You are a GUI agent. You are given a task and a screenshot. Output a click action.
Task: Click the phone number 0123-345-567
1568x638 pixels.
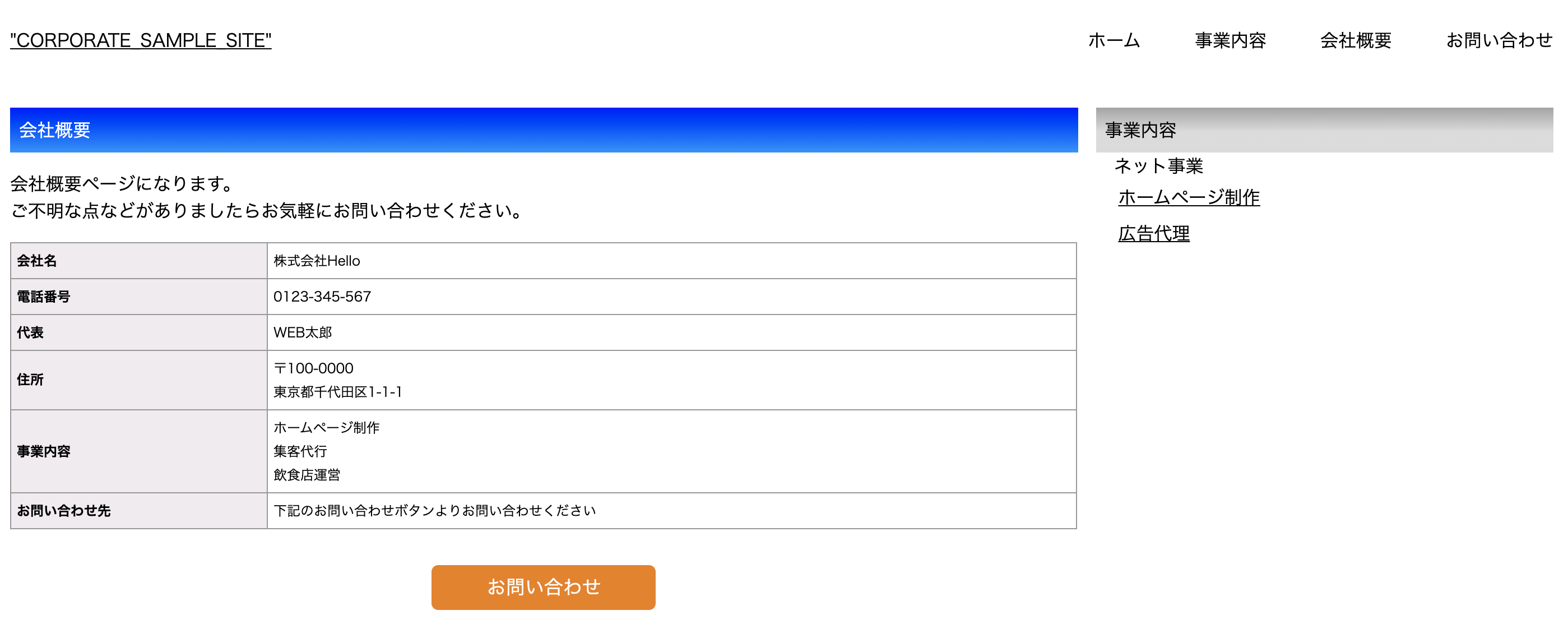[x=322, y=297]
